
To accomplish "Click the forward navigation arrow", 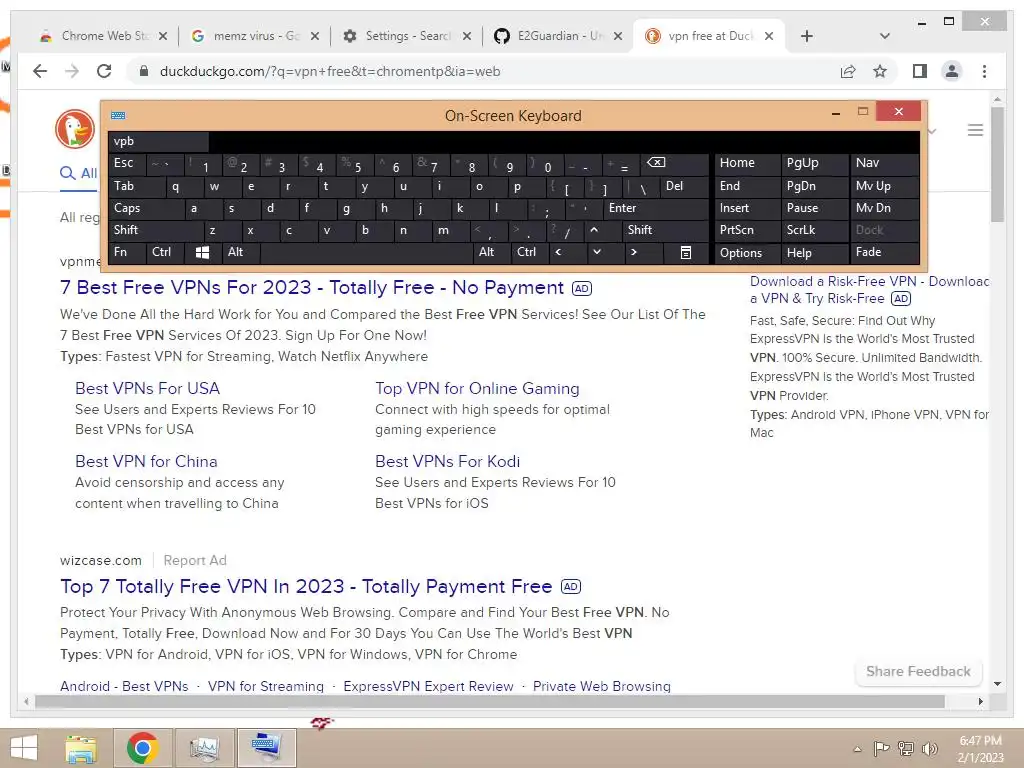I will point(72,71).
